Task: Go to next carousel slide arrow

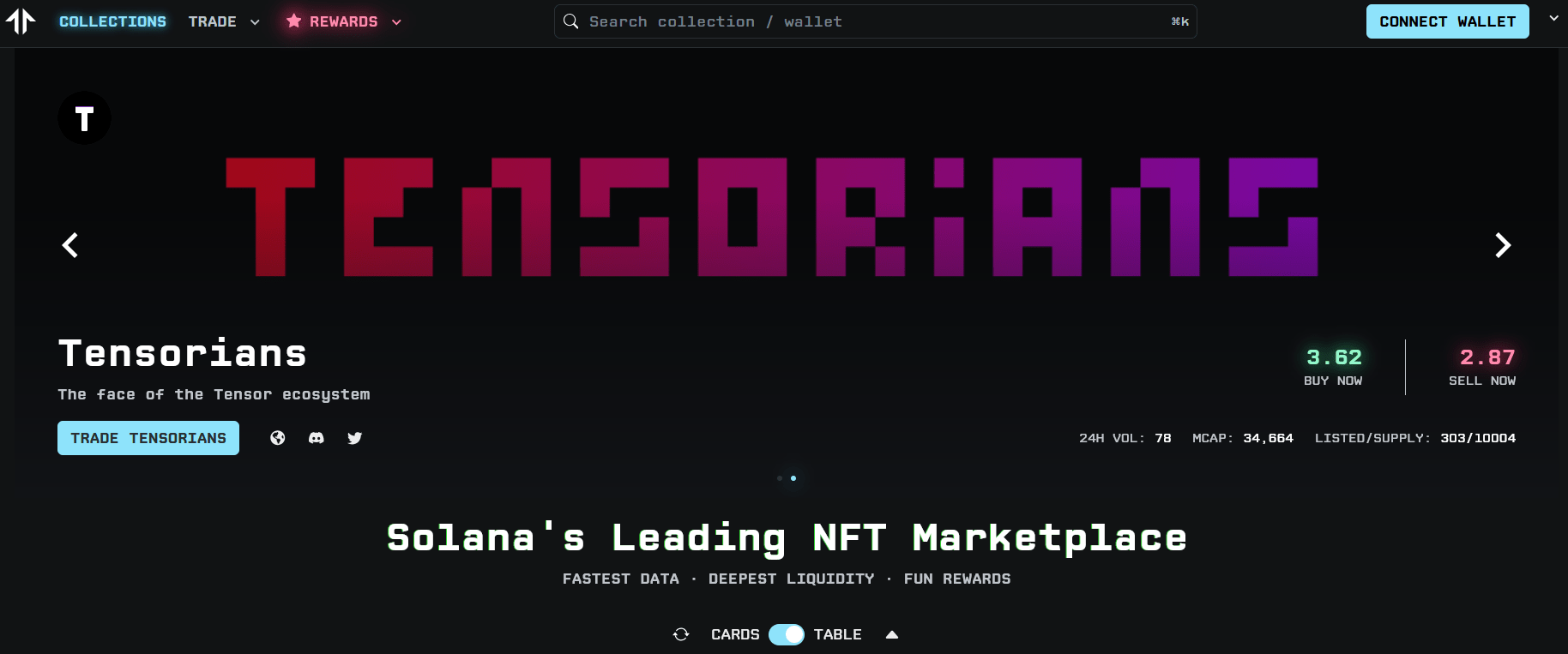Action: click(1503, 245)
